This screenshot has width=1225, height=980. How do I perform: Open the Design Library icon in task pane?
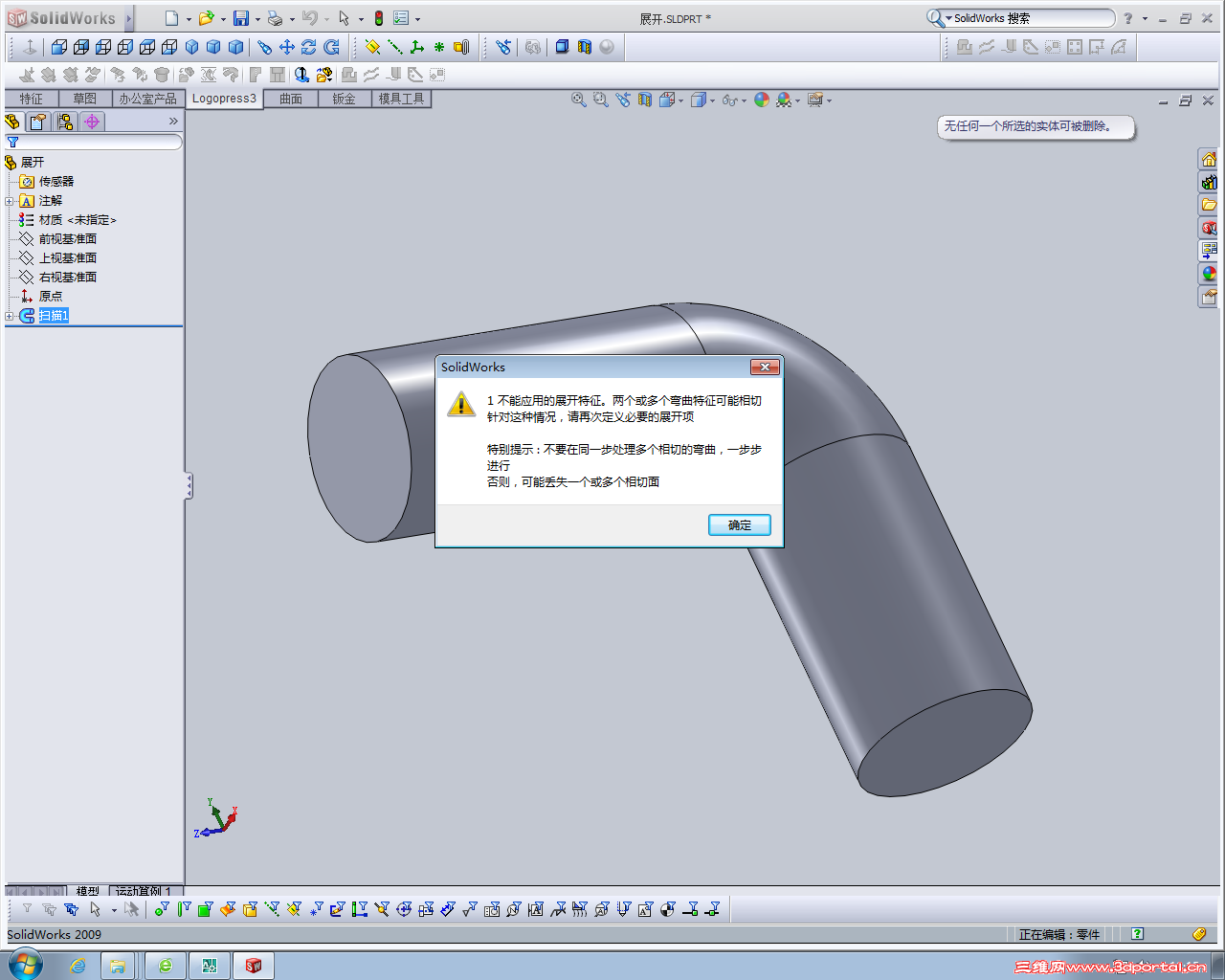pos(1209,182)
